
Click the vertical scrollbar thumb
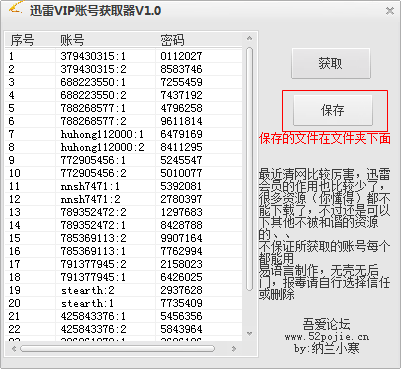pyautogui.click(x=249, y=169)
